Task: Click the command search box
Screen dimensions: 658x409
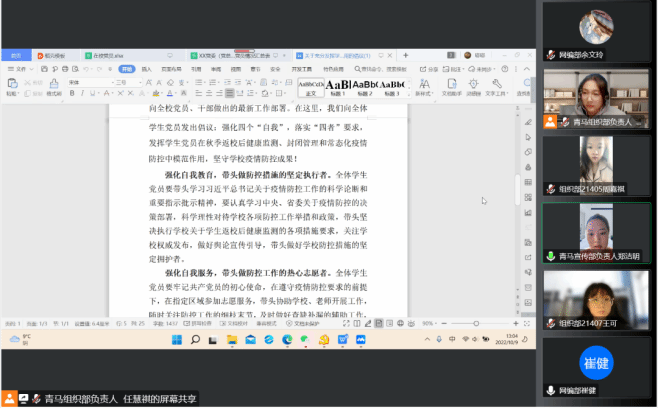Action: [381, 69]
